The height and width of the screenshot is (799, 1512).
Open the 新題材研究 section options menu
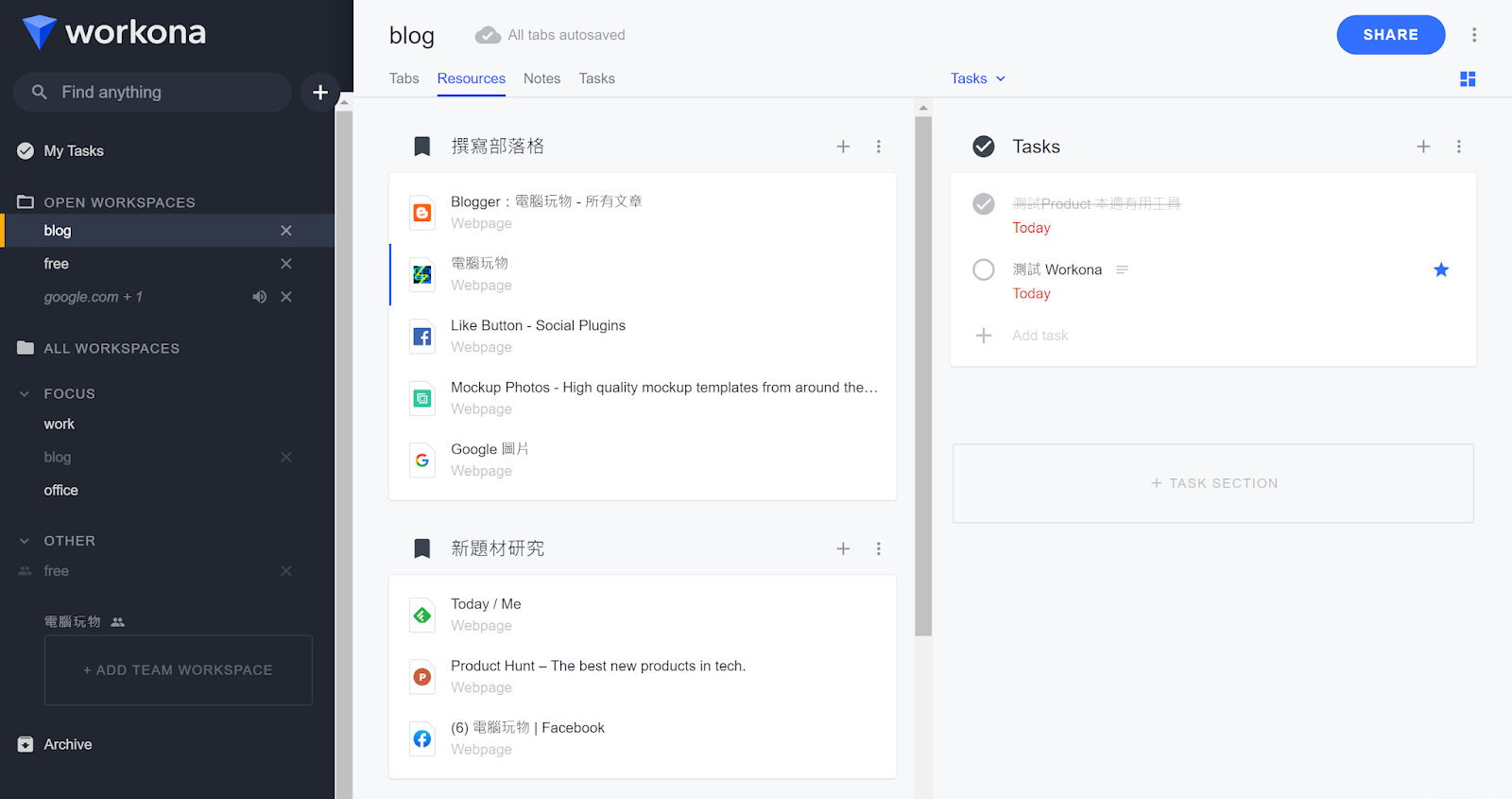tap(879, 548)
